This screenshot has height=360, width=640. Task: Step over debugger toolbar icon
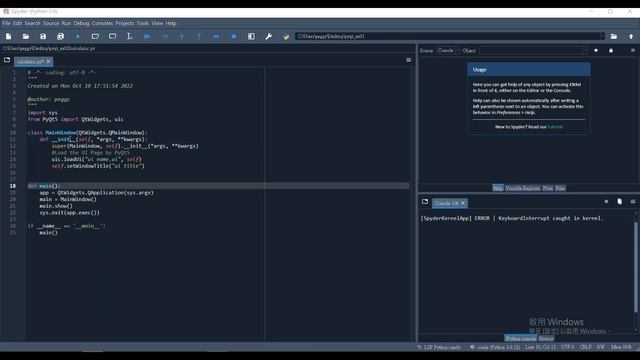point(164,36)
